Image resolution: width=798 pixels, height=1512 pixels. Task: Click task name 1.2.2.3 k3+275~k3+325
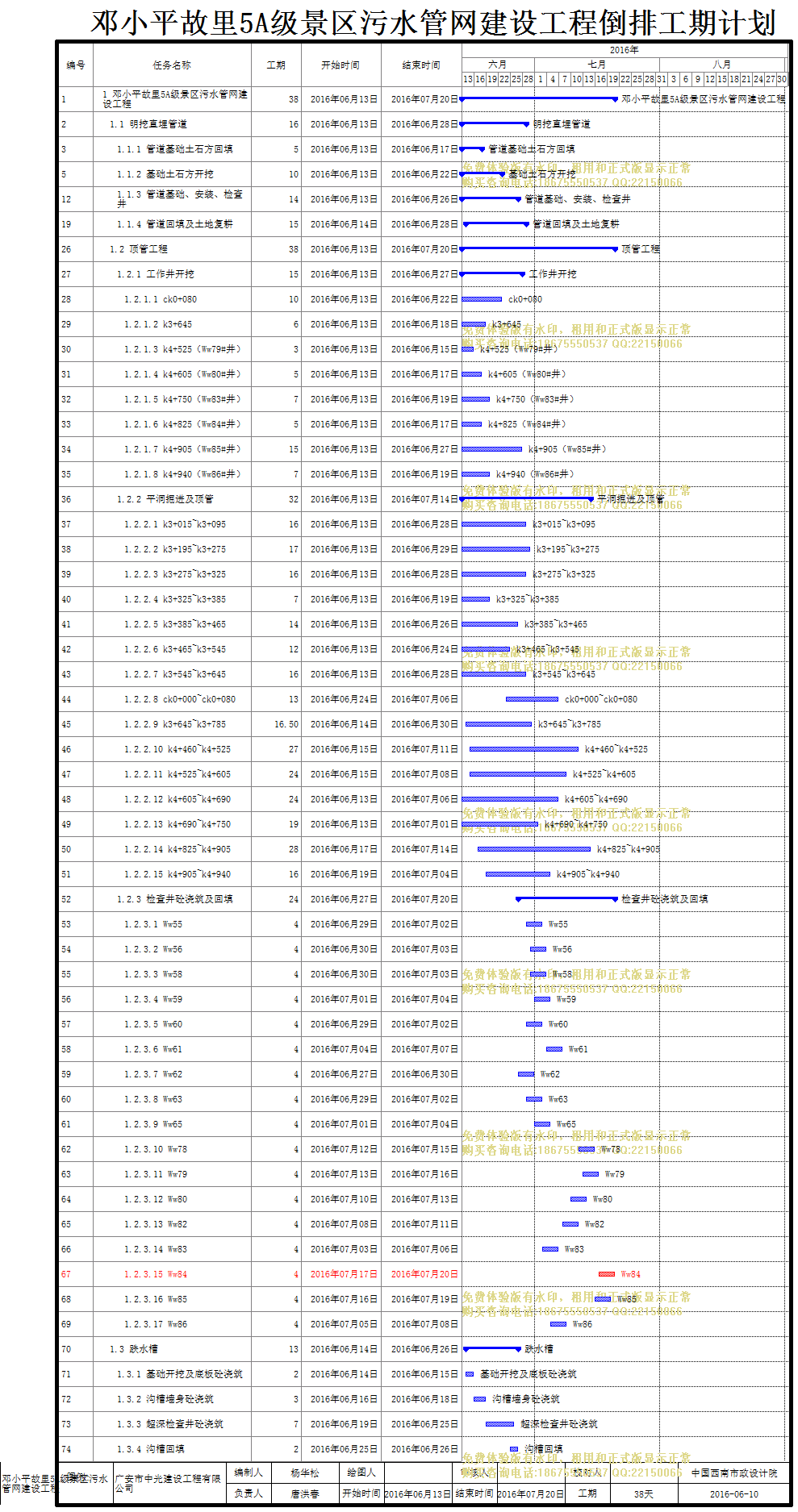(x=175, y=574)
